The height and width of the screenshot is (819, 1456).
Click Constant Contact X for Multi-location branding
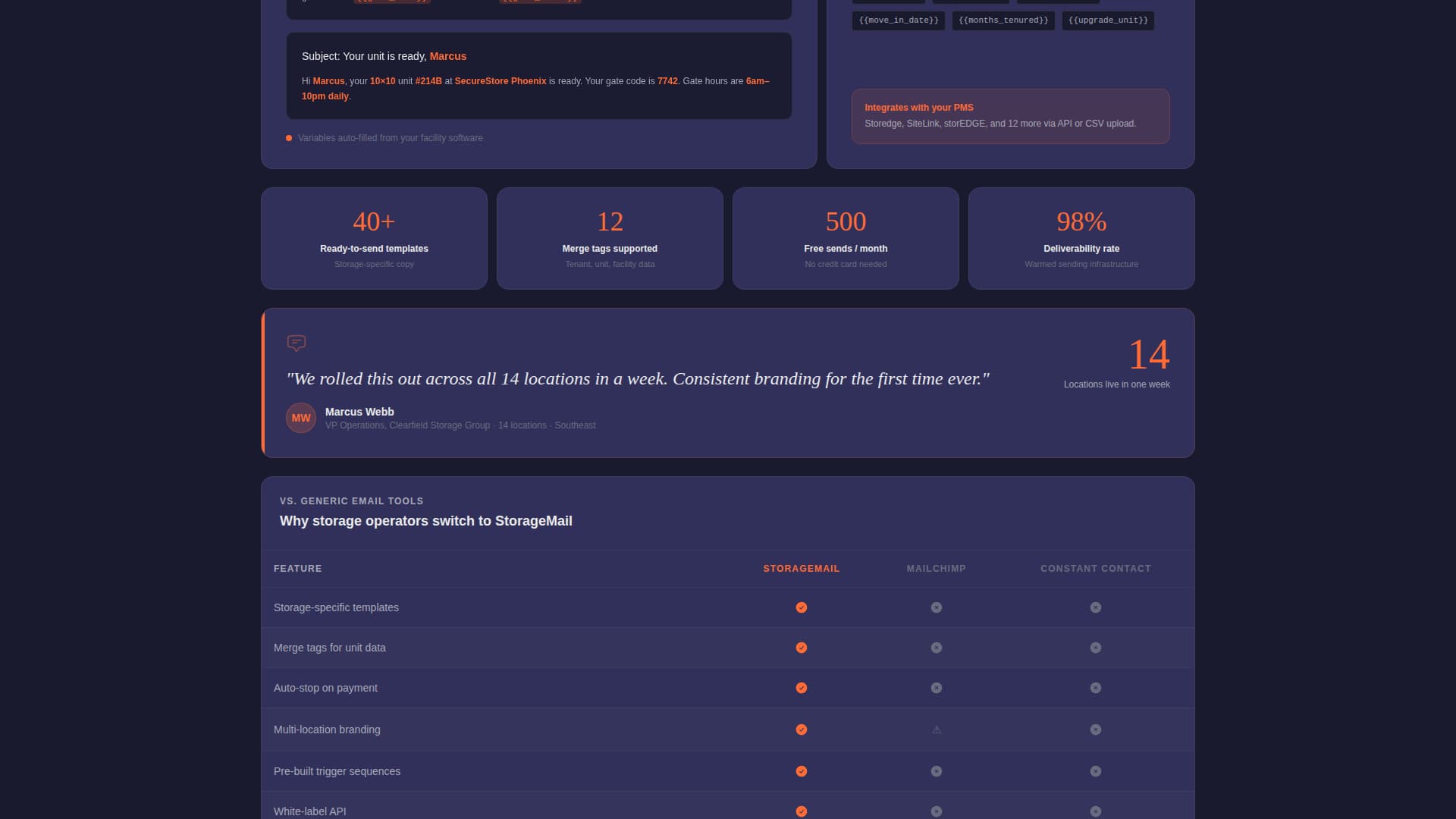pyautogui.click(x=1096, y=730)
